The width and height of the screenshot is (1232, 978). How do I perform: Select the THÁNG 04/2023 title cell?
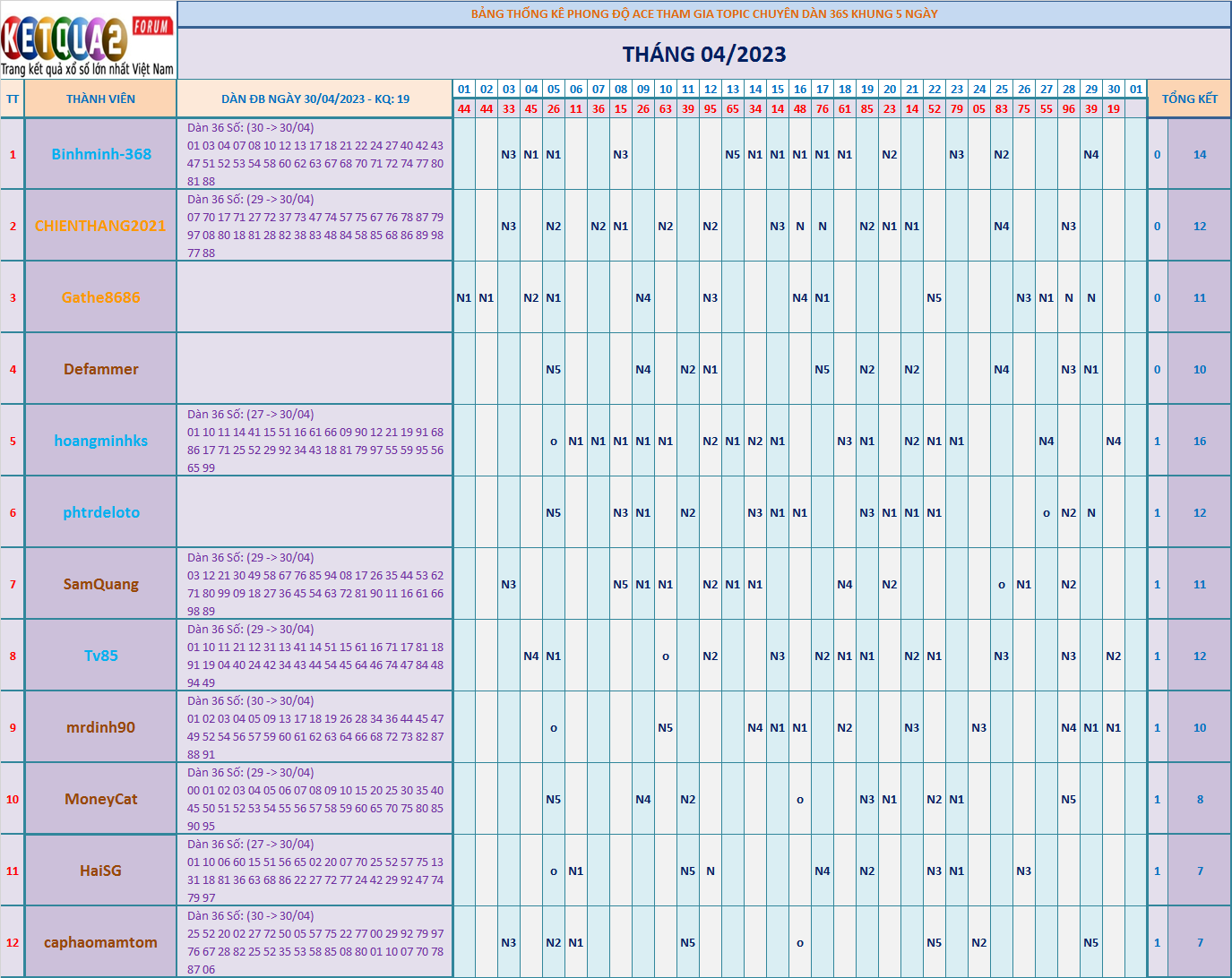(704, 55)
